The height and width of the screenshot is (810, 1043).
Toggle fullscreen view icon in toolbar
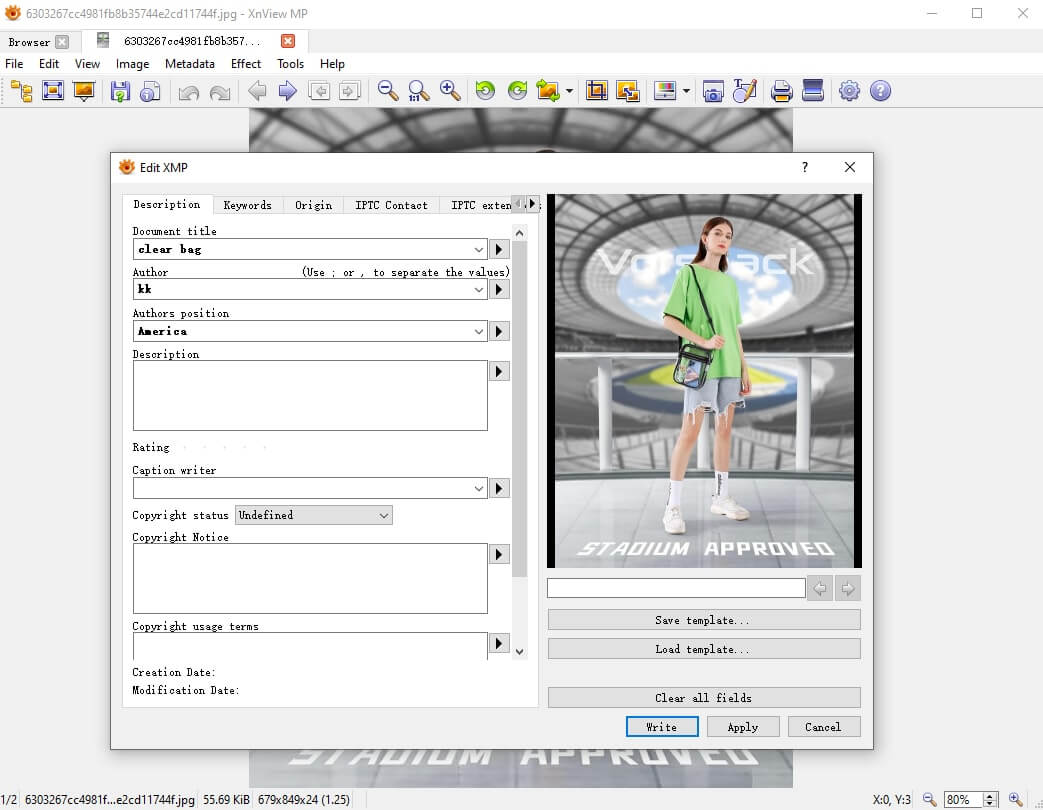pyautogui.click(x=53, y=90)
